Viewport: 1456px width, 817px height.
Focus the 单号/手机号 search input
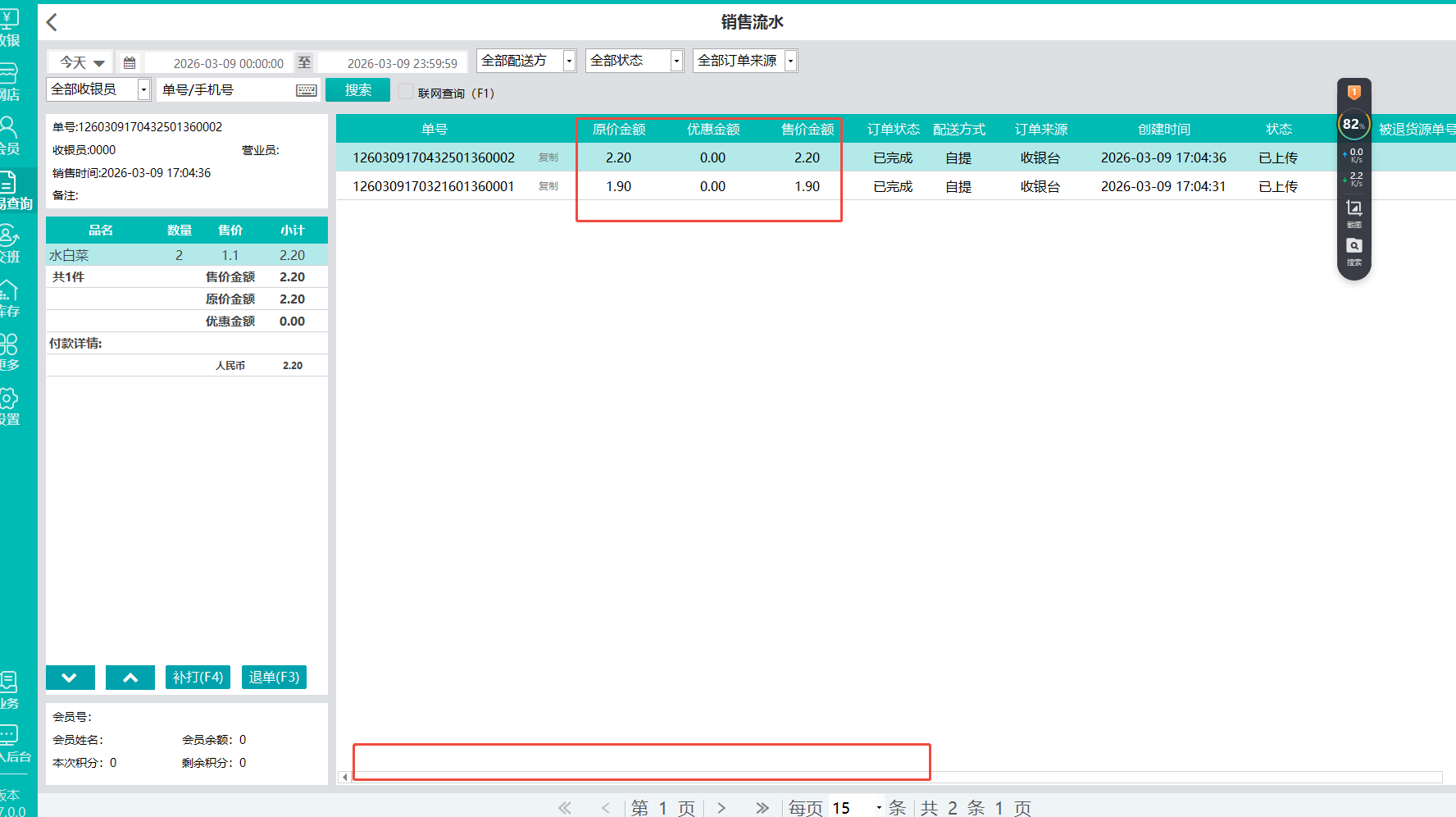tap(226, 90)
